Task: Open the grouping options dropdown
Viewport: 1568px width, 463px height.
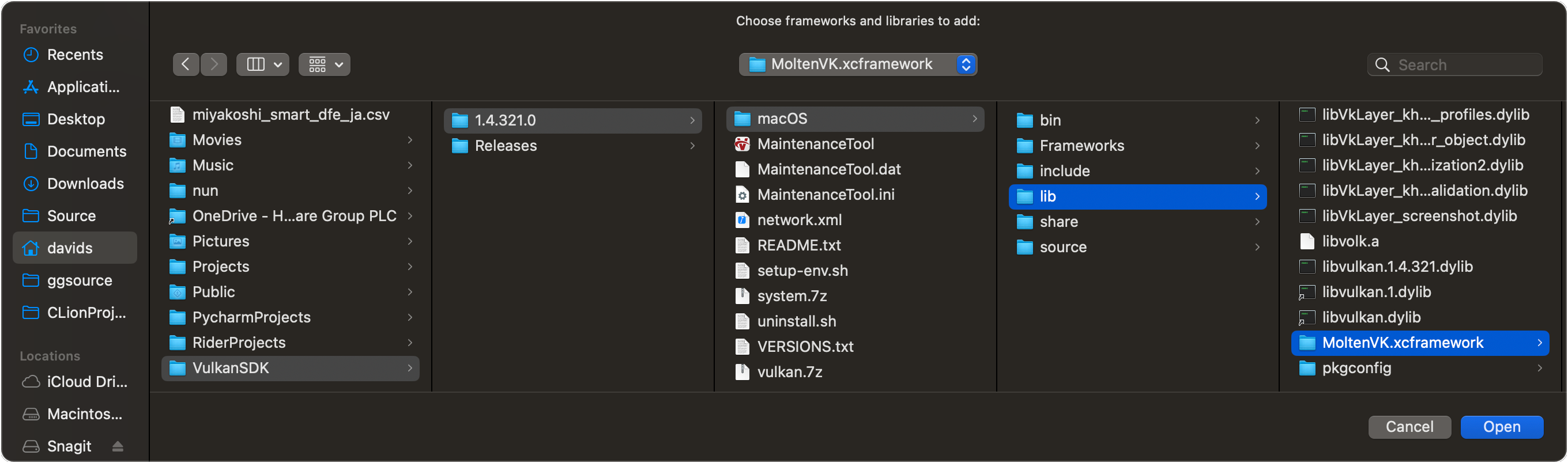Action: [325, 64]
